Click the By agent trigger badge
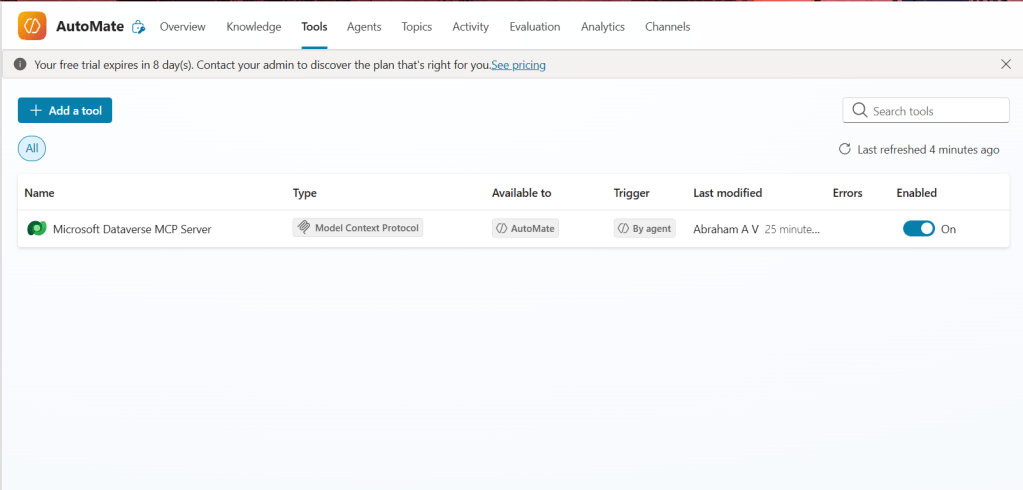Screen dimensions: 1023x490 tap(645, 228)
